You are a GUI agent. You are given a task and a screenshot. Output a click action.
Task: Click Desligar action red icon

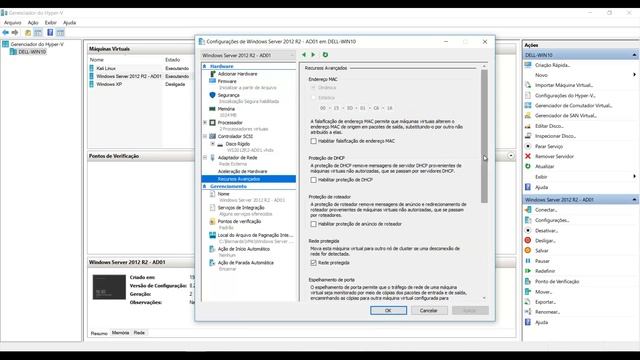(528, 240)
